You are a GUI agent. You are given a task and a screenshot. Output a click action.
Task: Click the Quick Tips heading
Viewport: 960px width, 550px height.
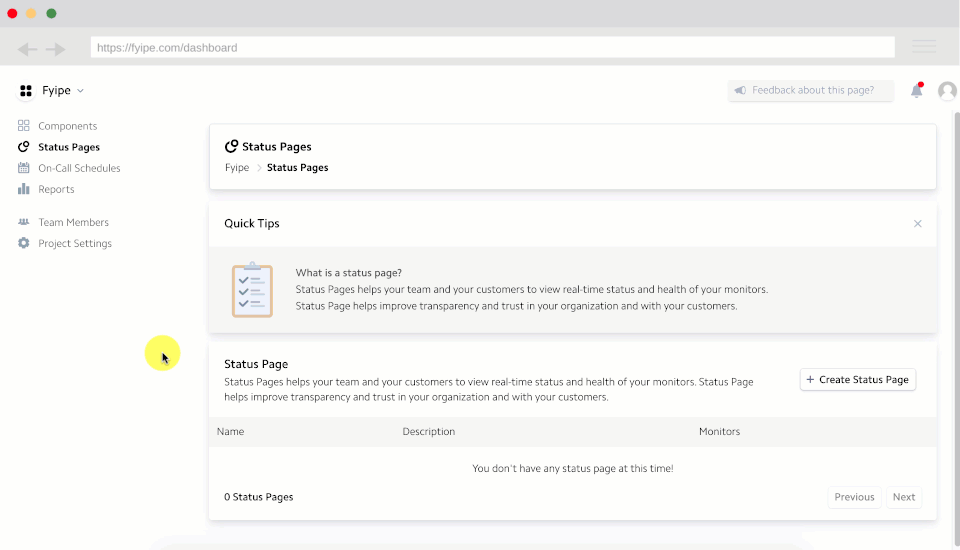point(252,224)
